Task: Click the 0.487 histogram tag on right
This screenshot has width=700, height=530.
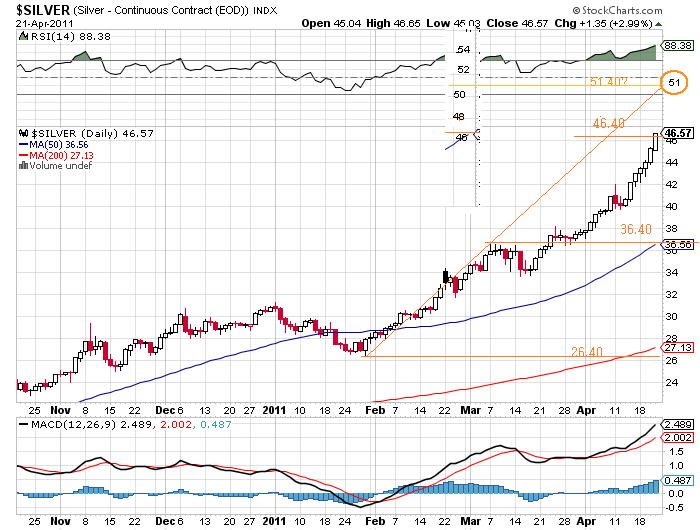Action: [x=678, y=480]
